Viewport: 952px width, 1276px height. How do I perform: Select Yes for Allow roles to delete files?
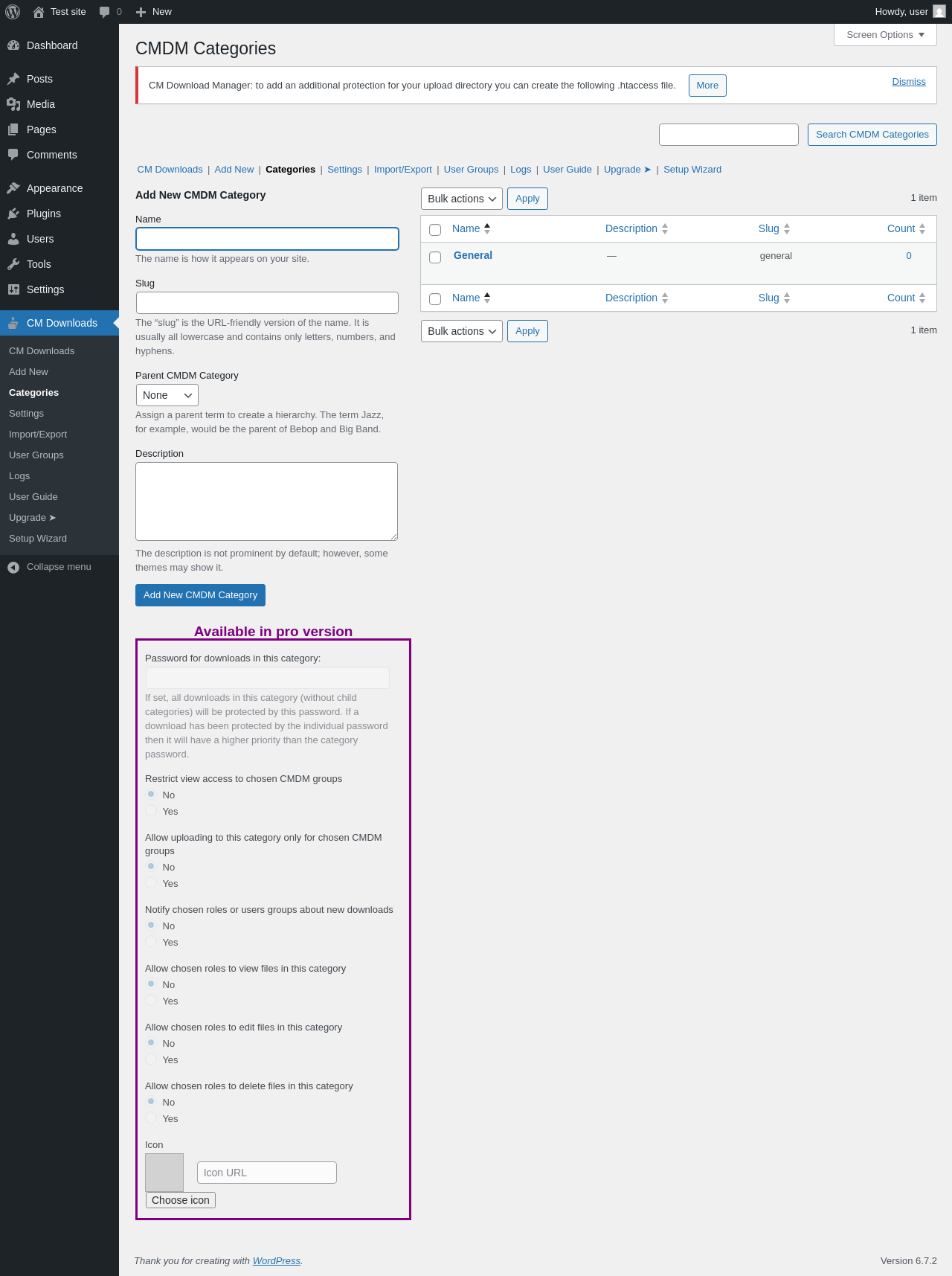tap(151, 1118)
